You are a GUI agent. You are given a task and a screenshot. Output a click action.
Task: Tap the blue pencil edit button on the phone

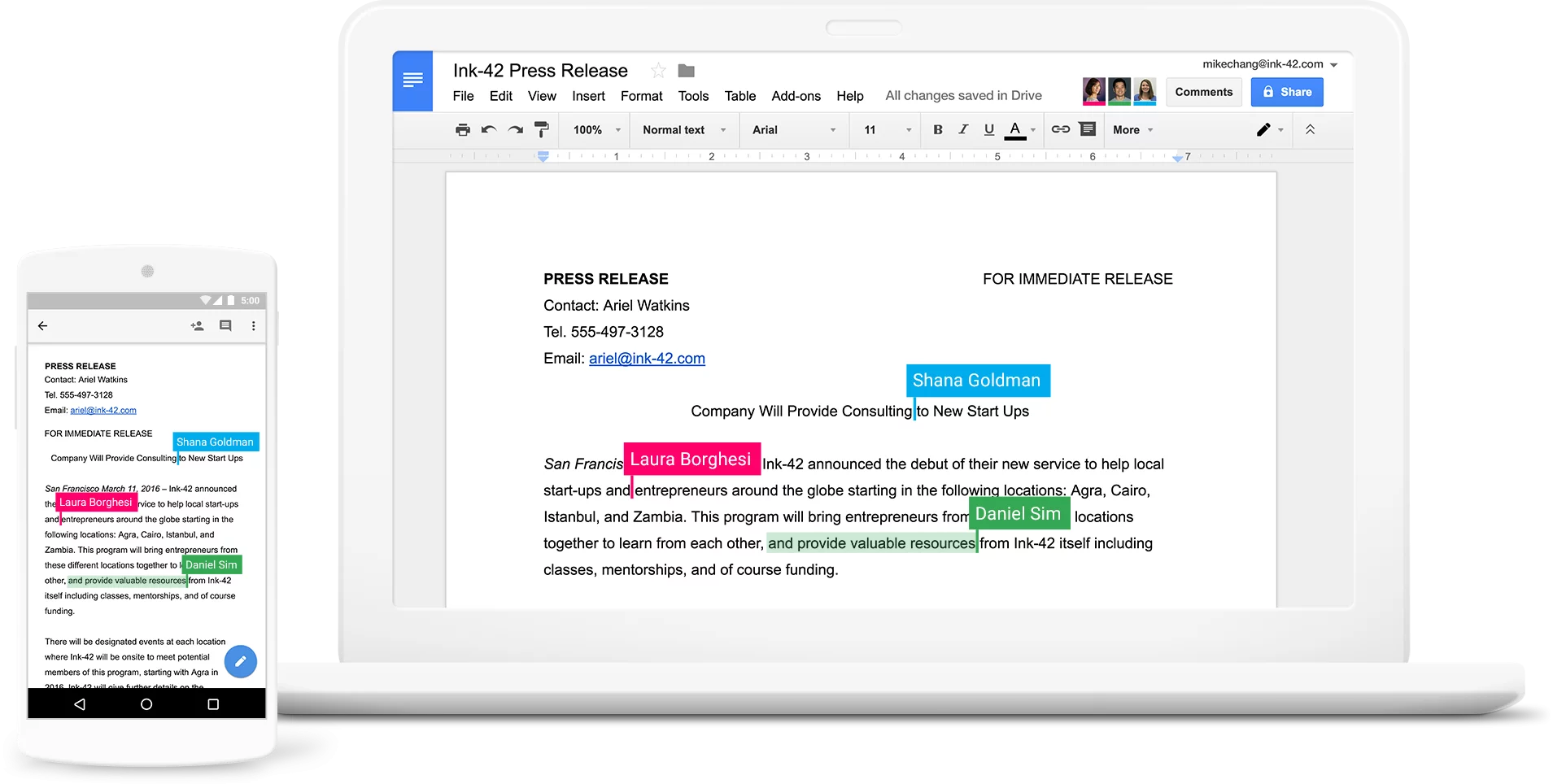pos(240,662)
